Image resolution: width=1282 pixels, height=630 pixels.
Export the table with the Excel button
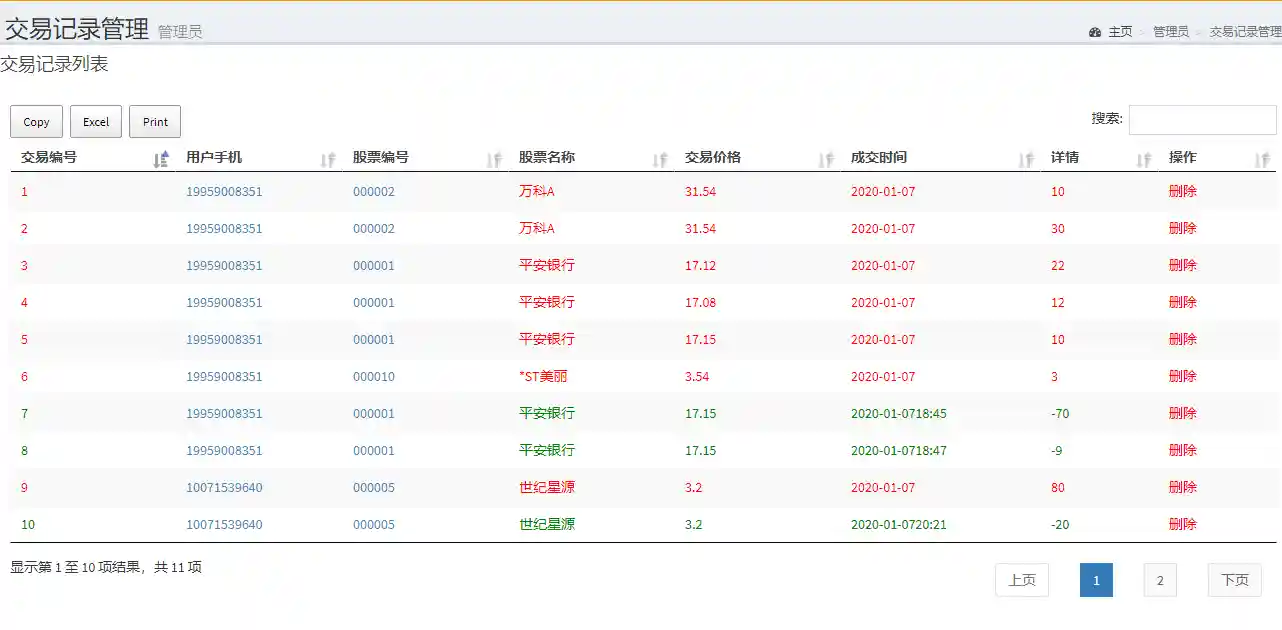(95, 121)
